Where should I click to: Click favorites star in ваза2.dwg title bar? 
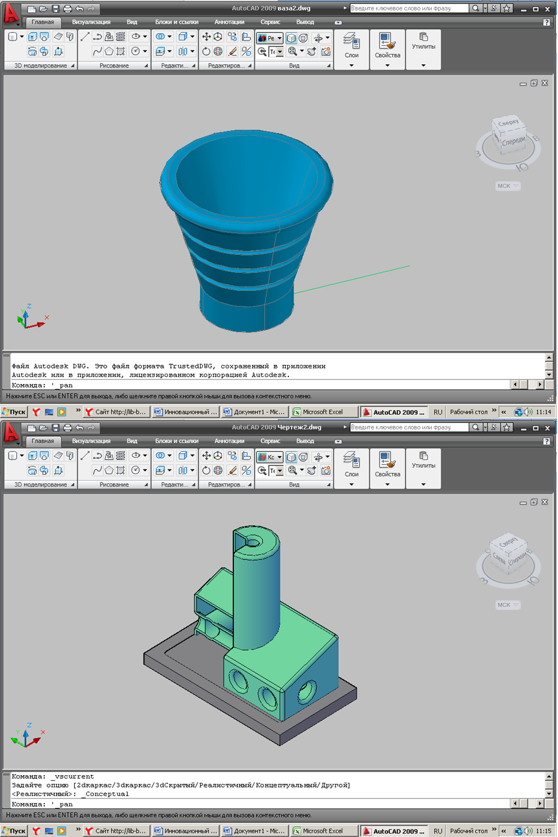click(x=507, y=9)
